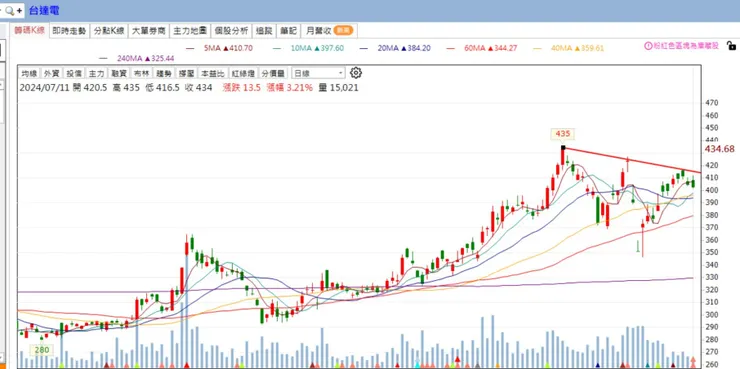The image size is (740, 369).
Task: Switch to the 月營收 tab
Action: [329, 31]
